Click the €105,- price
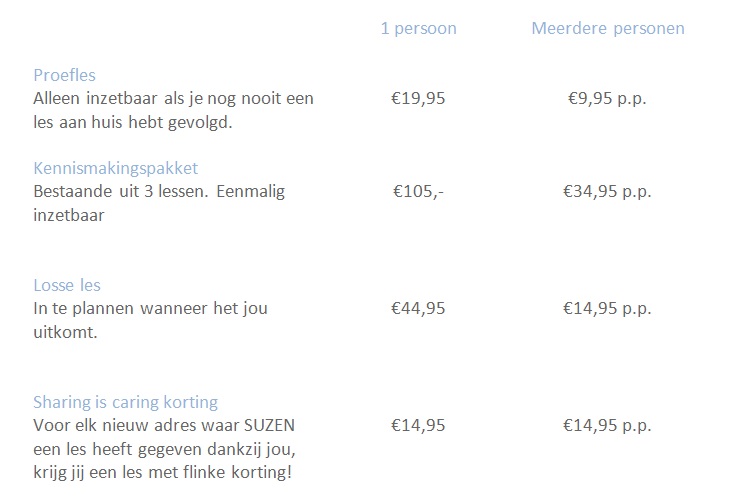Screen dimensions: 746x498 tap(418, 191)
